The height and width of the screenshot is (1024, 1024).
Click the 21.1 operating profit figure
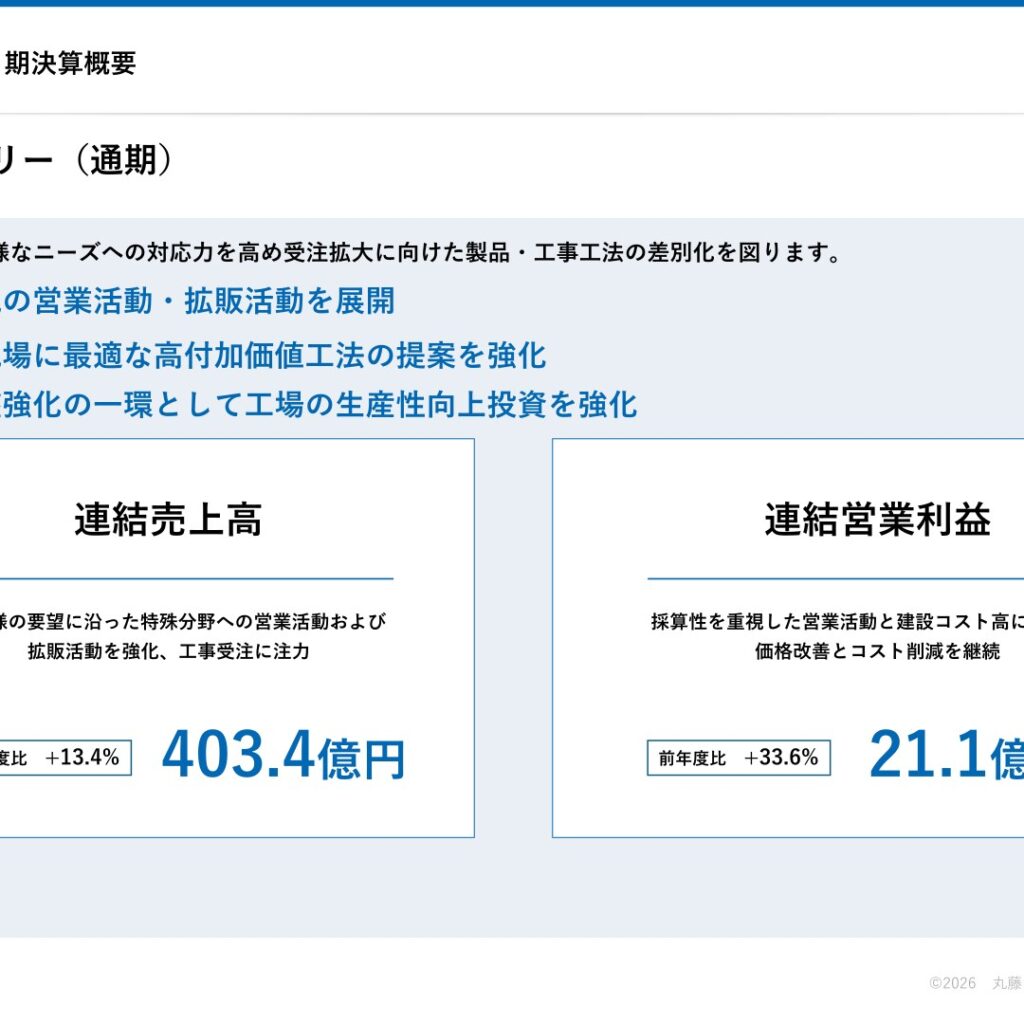click(x=927, y=755)
